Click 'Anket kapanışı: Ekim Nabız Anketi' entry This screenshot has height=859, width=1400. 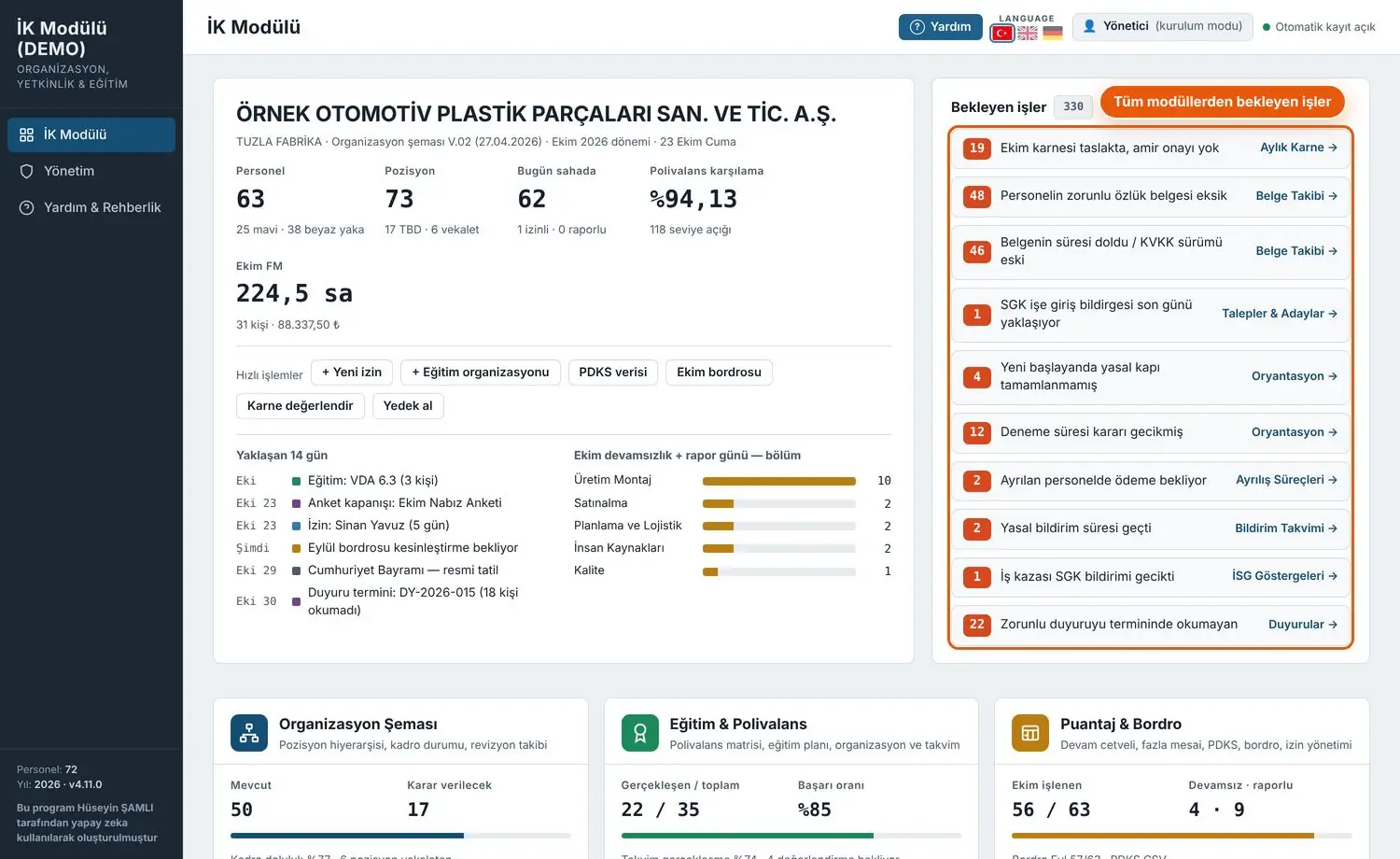tap(405, 503)
